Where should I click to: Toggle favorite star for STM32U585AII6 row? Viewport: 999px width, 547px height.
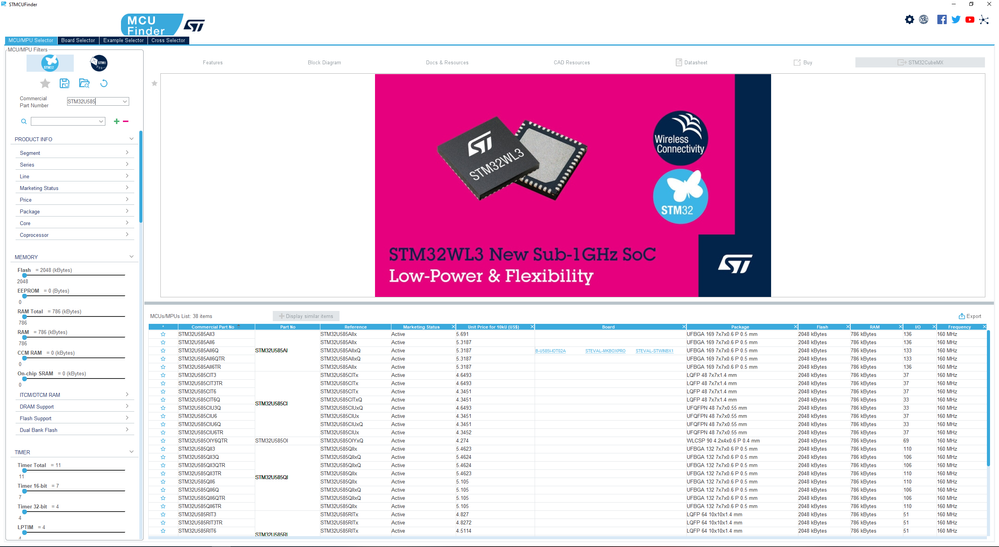pos(163,342)
